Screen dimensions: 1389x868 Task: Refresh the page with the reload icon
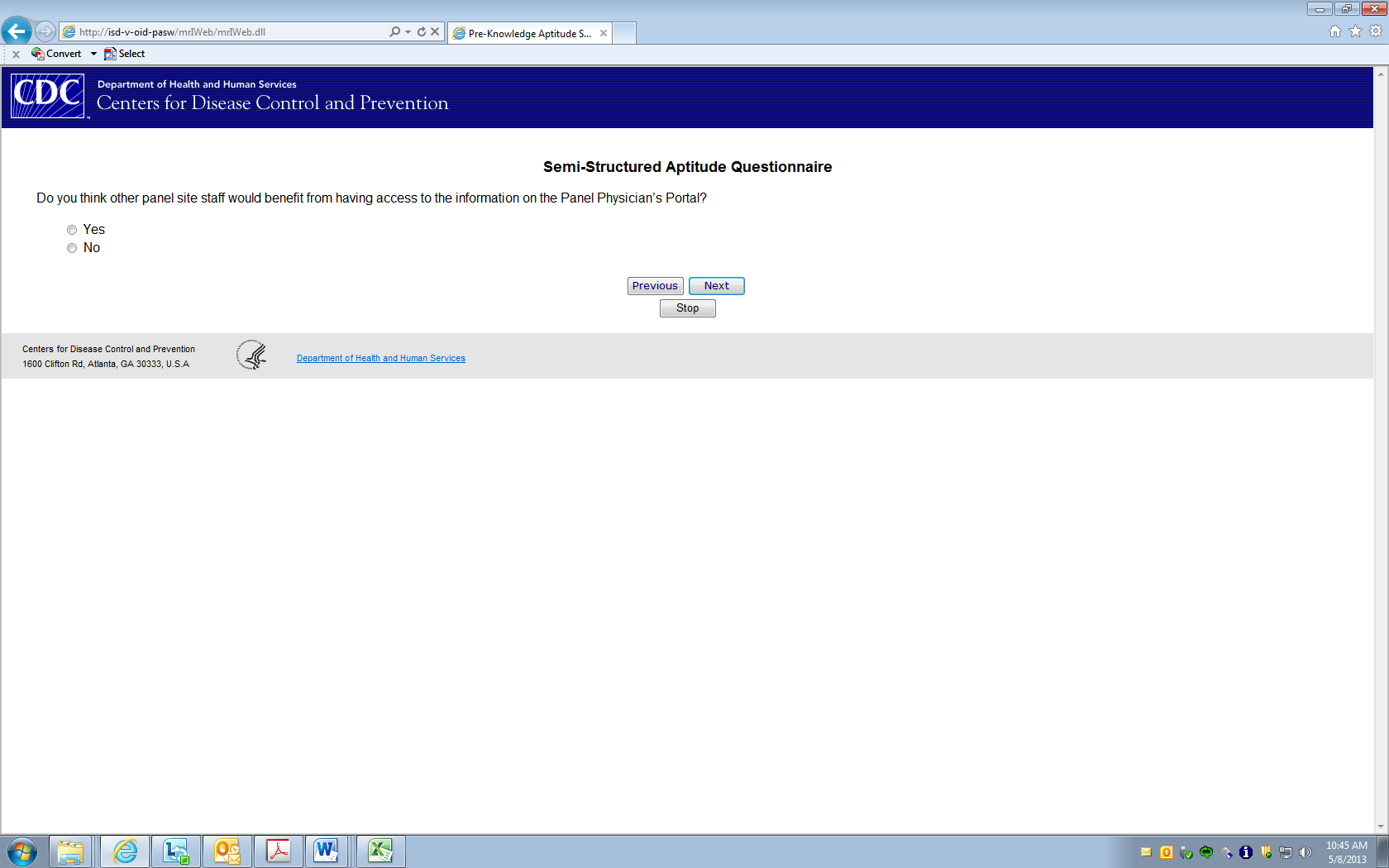(x=422, y=31)
